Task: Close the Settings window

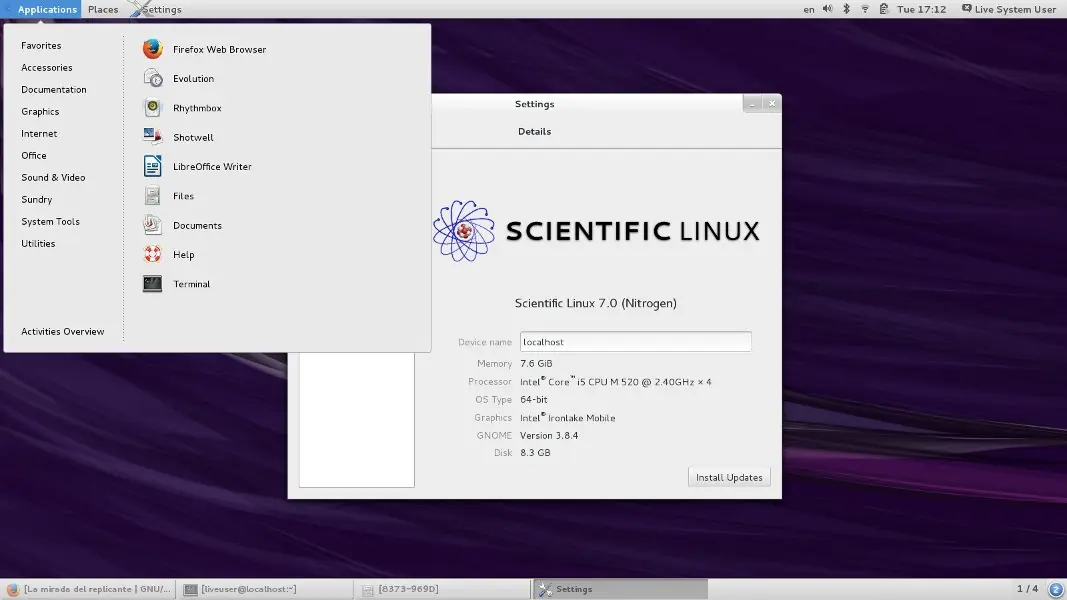Action: pyautogui.click(x=772, y=103)
